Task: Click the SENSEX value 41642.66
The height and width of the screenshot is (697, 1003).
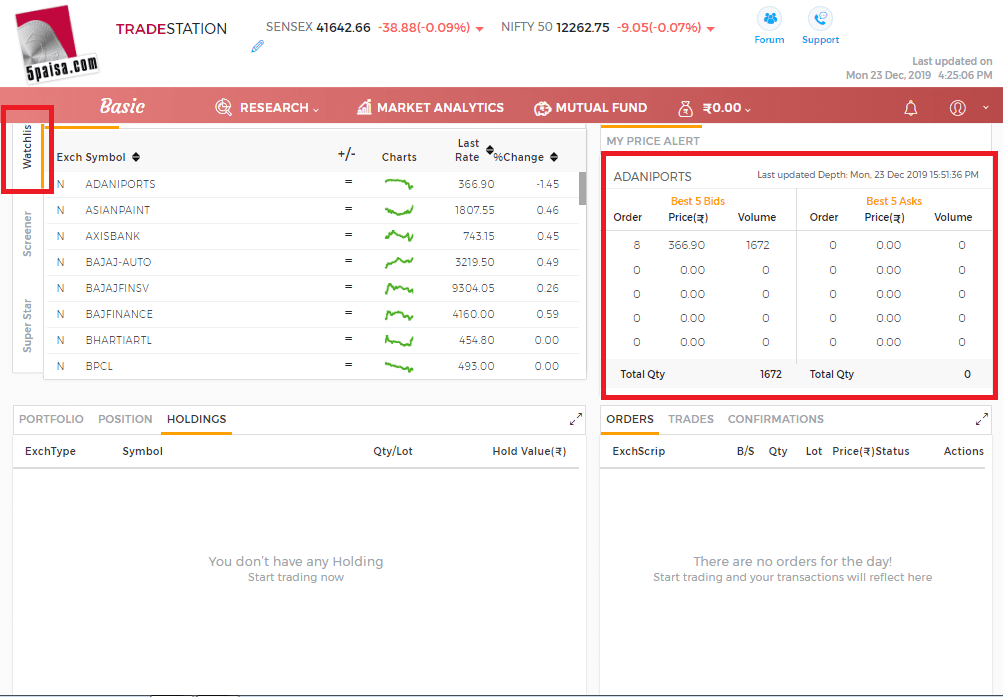Action: [344, 27]
